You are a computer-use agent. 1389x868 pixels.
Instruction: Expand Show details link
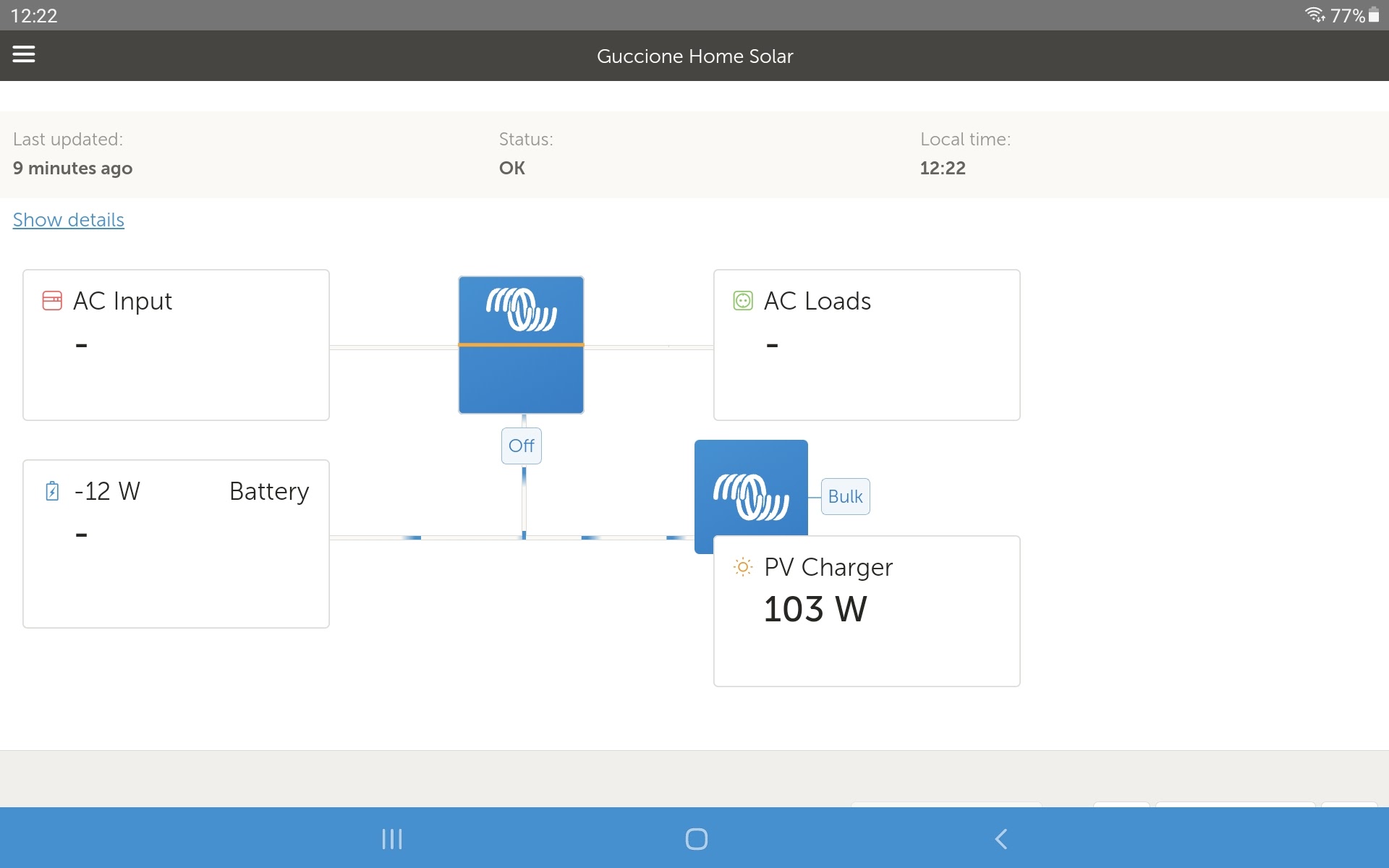tap(69, 220)
